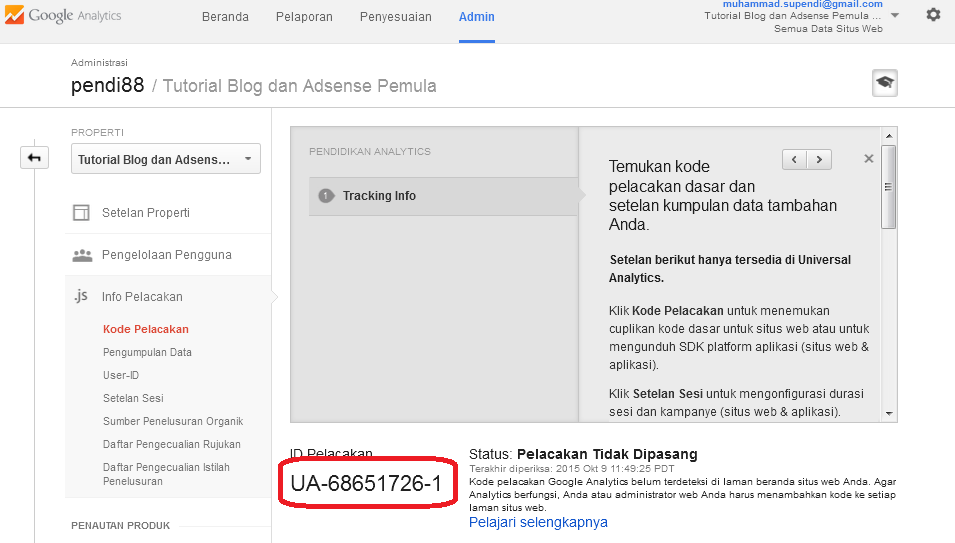Open the Tutorial Blog dan Adsens property dropdown
955x543 pixels.
[x=166, y=159]
